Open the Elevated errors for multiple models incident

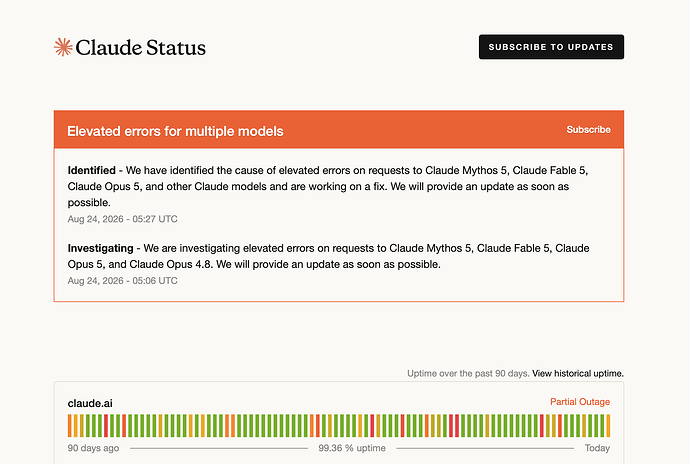pos(175,131)
